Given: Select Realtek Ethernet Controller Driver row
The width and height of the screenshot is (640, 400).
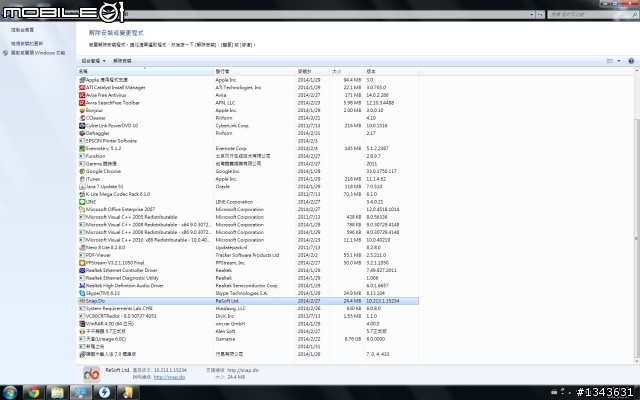Looking at the screenshot, I should point(248,270).
